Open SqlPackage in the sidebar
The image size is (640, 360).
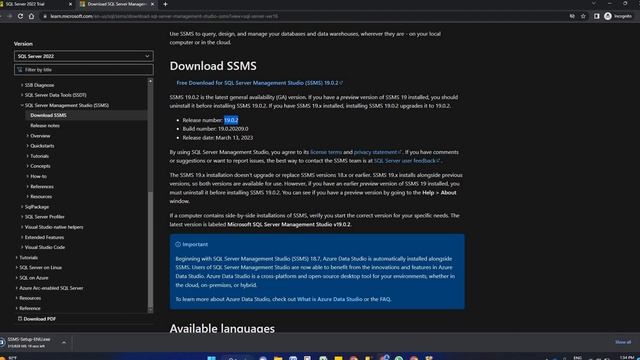click(x=37, y=207)
